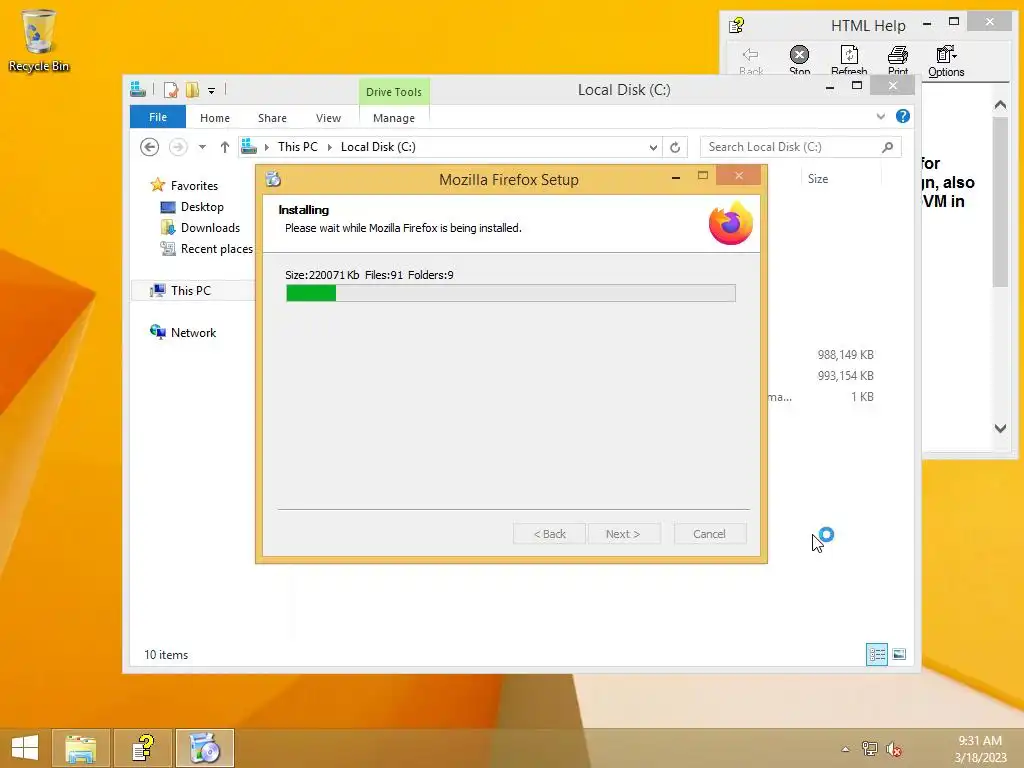1024x768 pixels.
Task: Select Network in navigation pane
Action: [x=193, y=332]
